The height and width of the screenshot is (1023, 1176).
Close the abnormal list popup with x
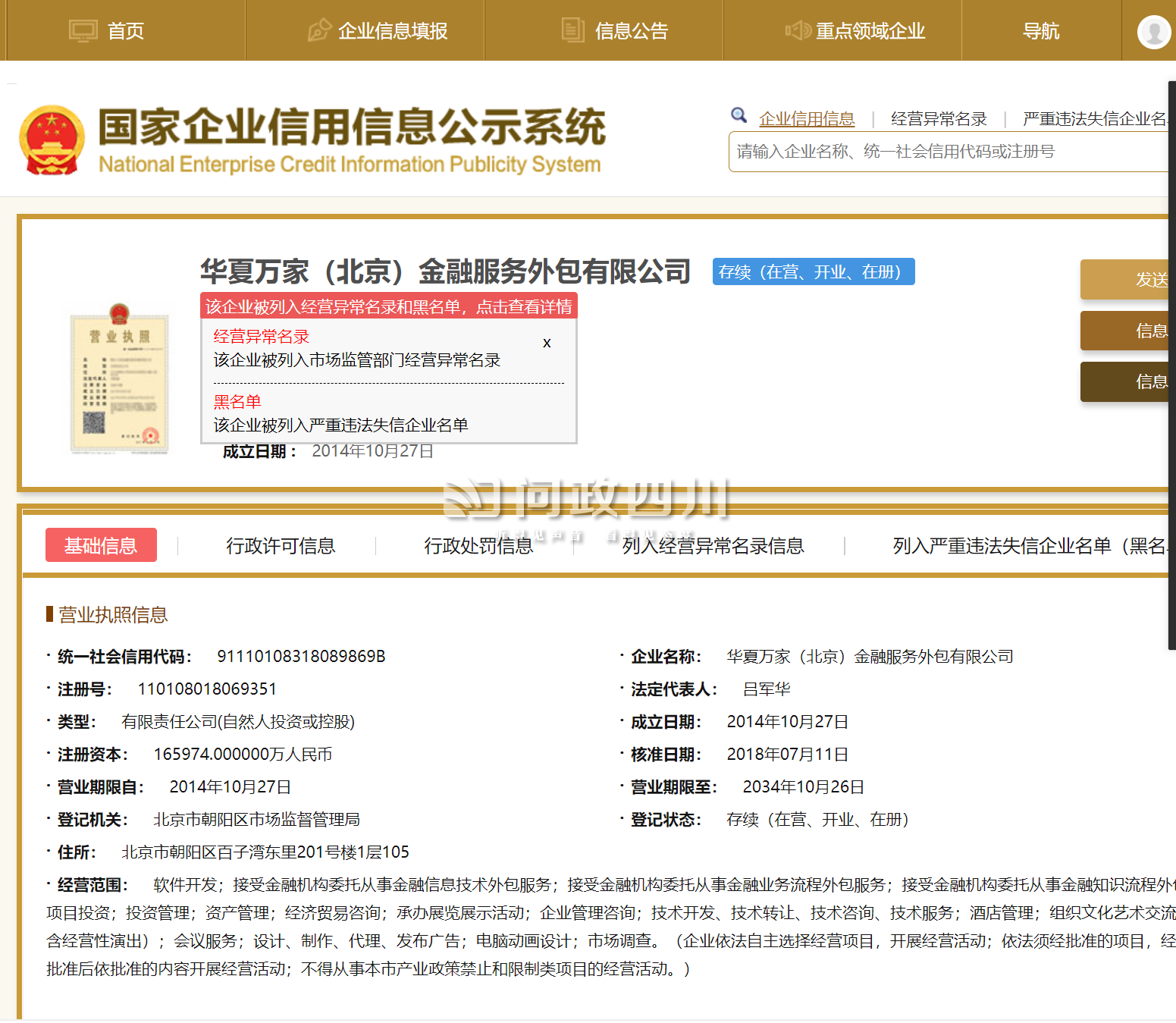point(547,343)
